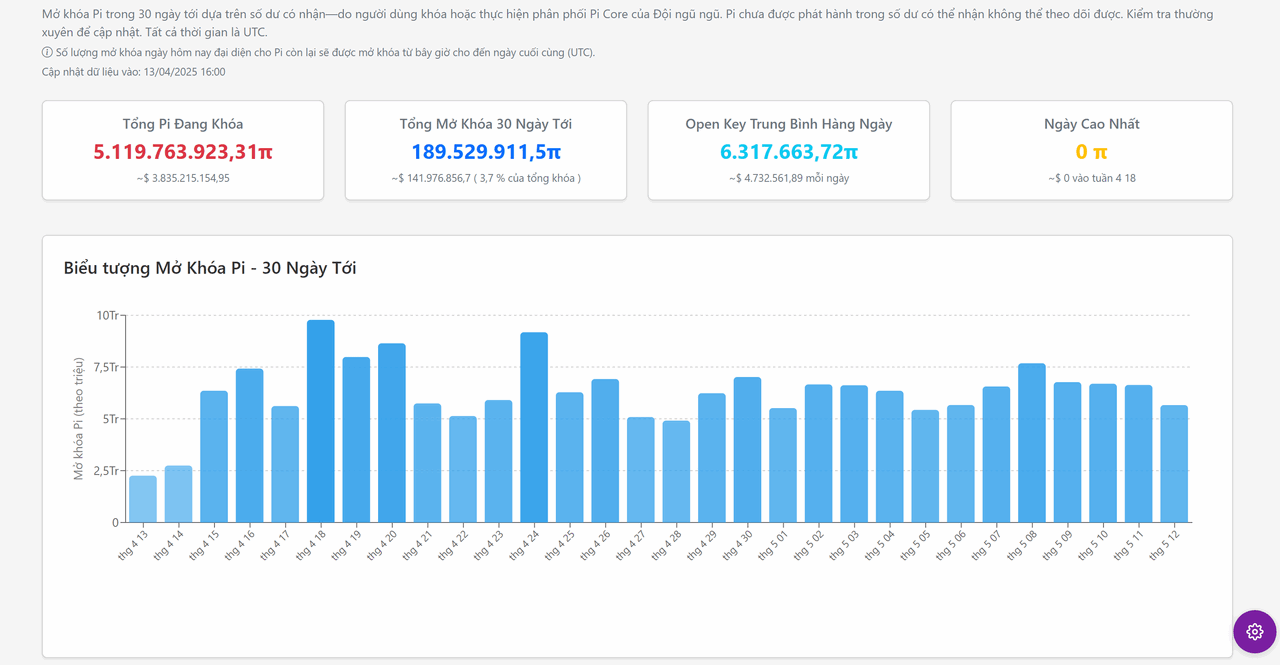Click the 10Tr y-axis label
The width and height of the screenshot is (1280, 665).
[108, 315]
